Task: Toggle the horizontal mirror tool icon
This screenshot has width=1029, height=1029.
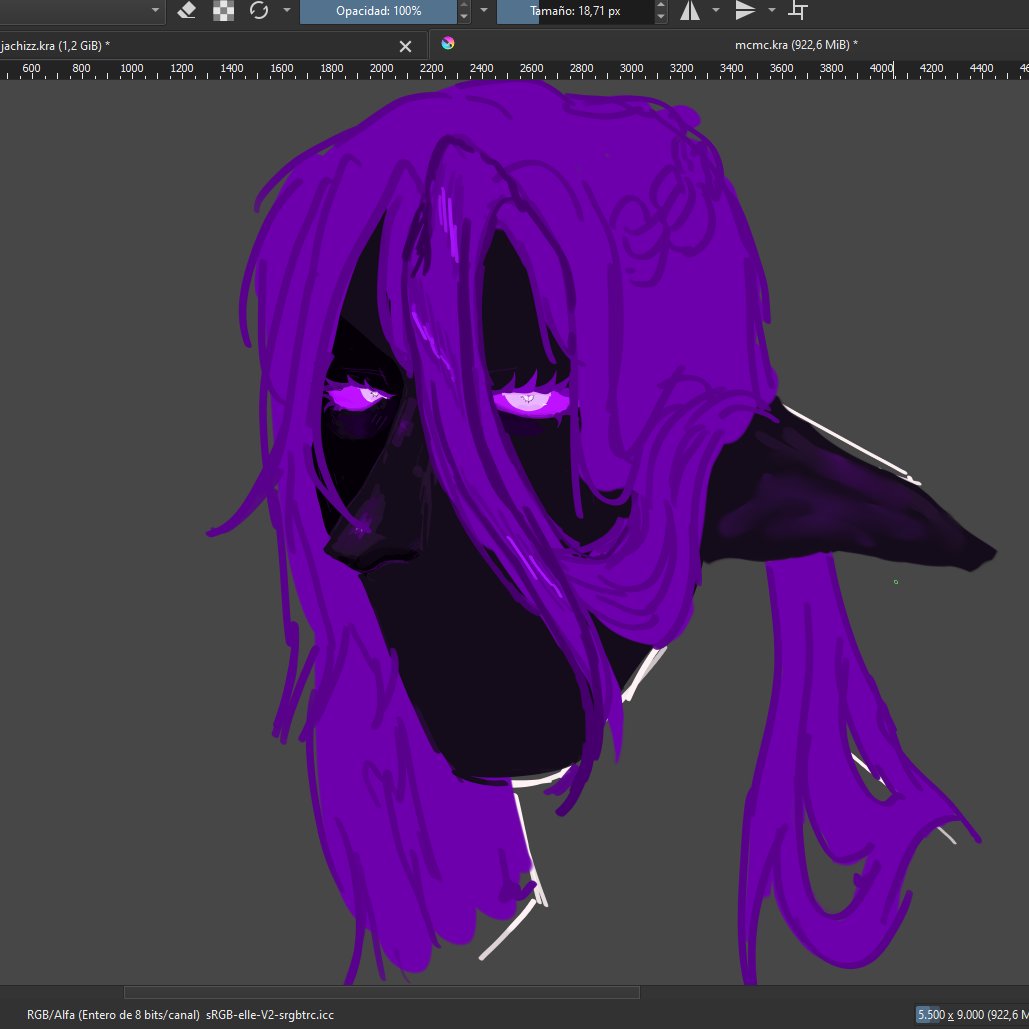Action: [x=690, y=10]
